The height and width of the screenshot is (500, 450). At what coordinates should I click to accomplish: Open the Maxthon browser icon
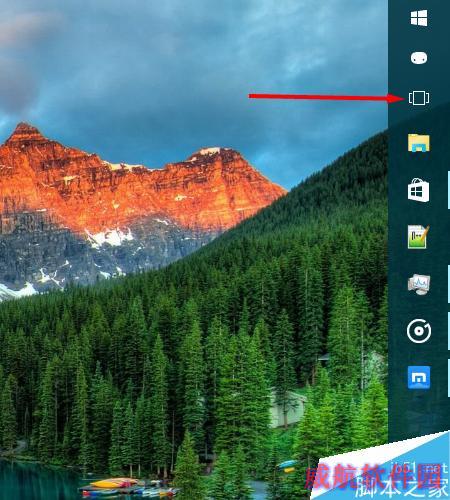419,378
